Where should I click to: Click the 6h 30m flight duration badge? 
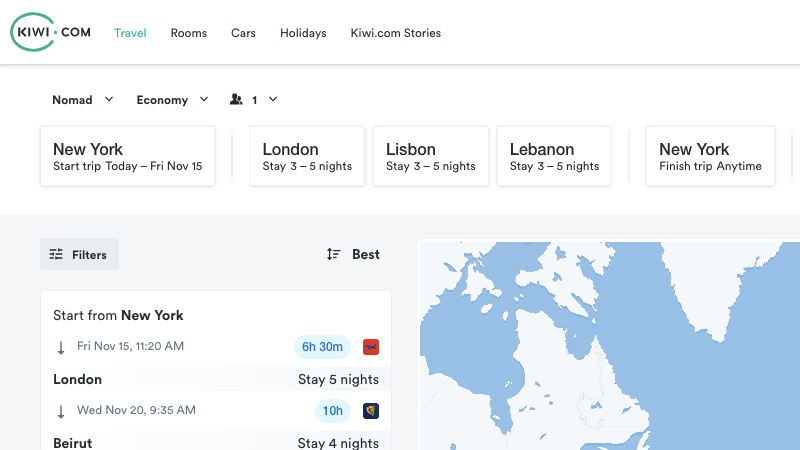322,347
